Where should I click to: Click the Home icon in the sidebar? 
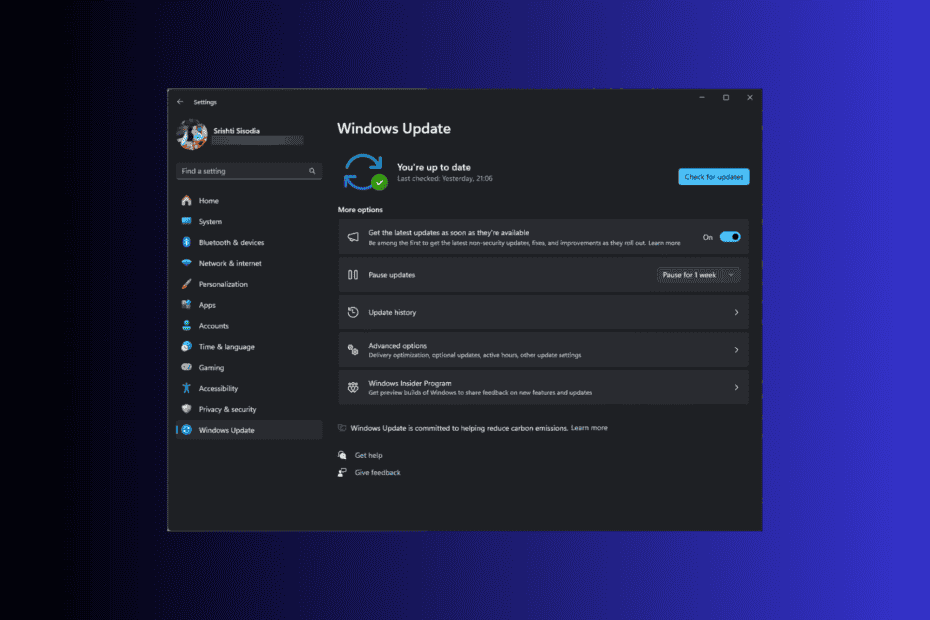tap(186, 201)
